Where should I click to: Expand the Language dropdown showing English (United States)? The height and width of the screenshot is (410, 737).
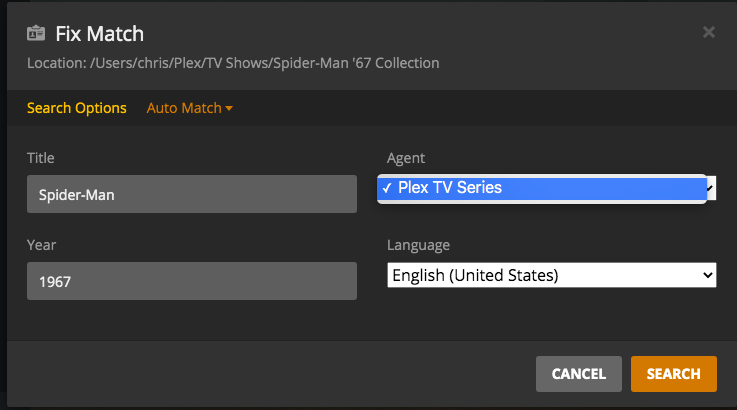[551, 275]
